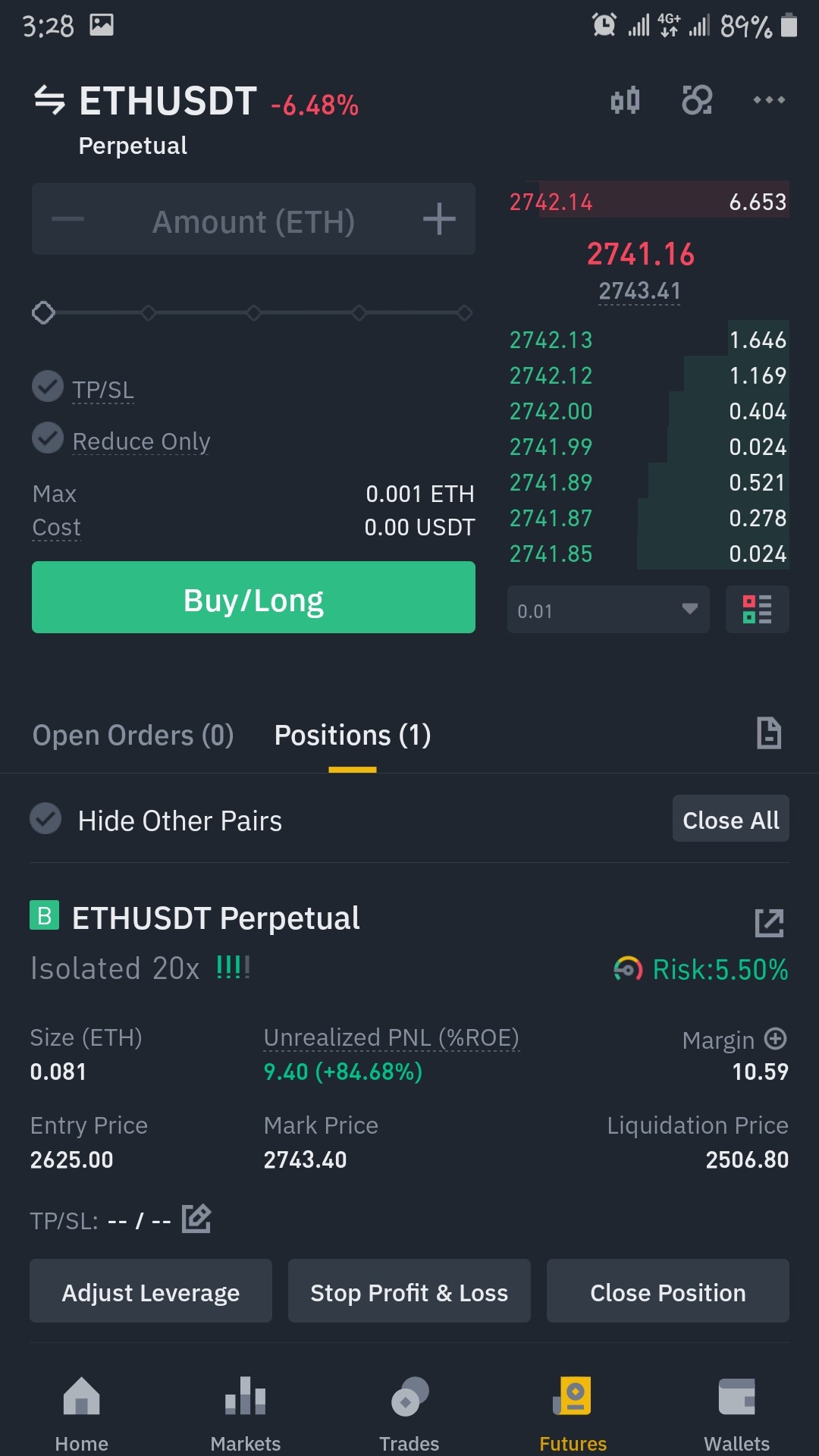
Task: Switch to the Open Orders (0) tab
Action: tap(133, 735)
